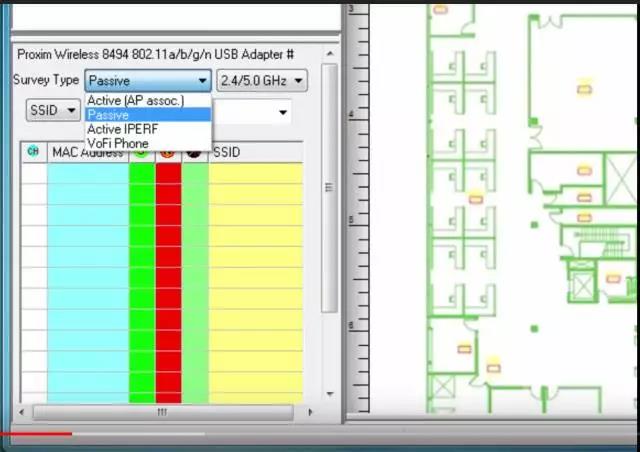
Task: Click the red column header icon
Action: pos(168,152)
